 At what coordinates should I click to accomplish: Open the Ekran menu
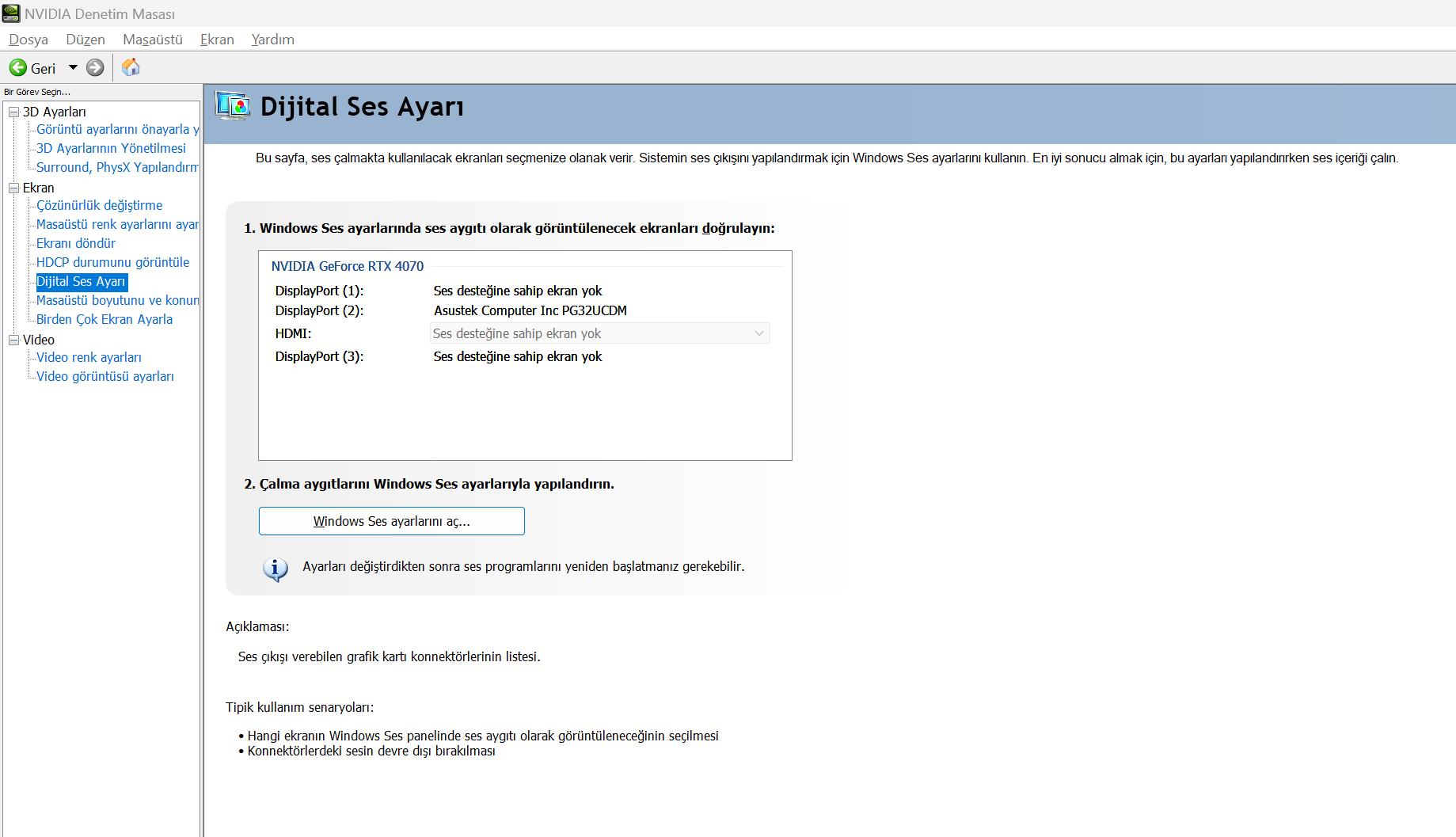tap(217, 40)
